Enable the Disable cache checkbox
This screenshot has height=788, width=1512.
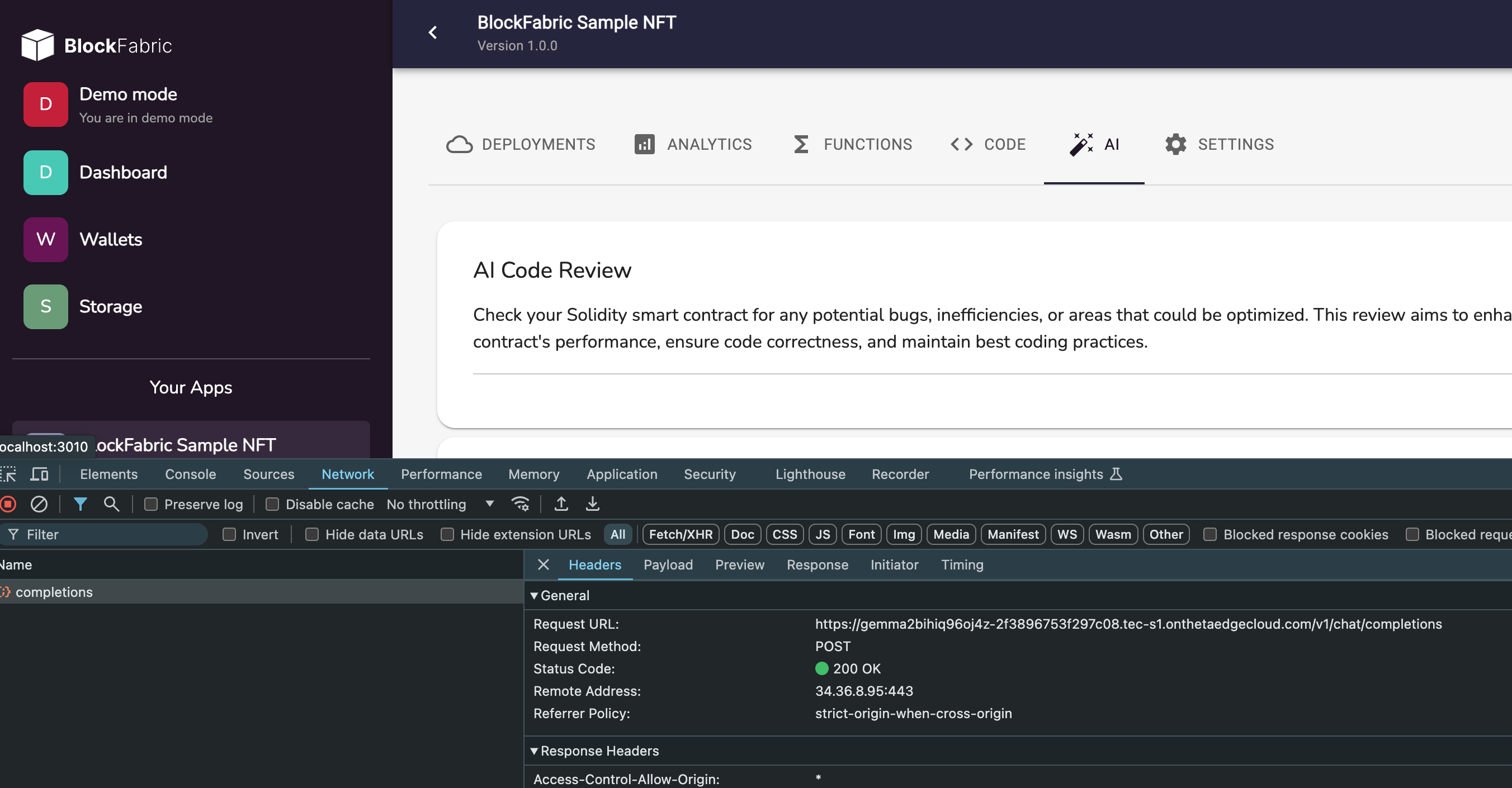pyautogui.click(x=272, y=504)
